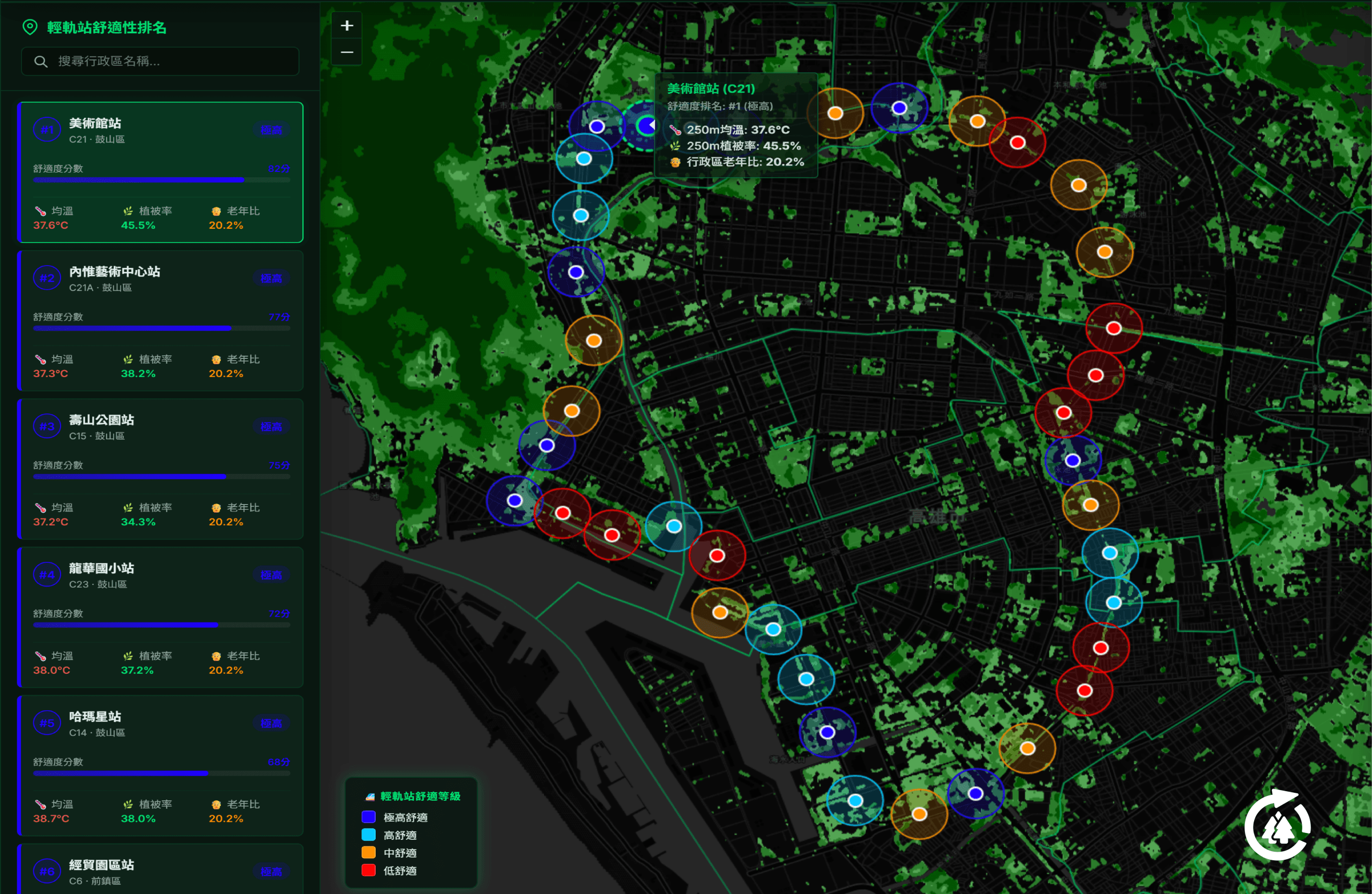Screen dimensions: 1372x894
Task: Click the #4 rank badge on 龍華國小站 card
Action: [47, 575]
